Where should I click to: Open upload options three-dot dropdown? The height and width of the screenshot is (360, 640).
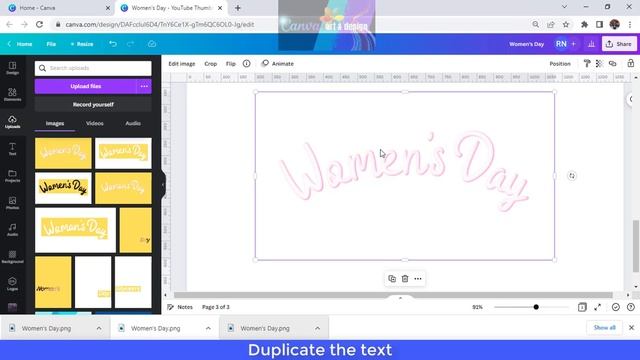click(x=144, y=86)
